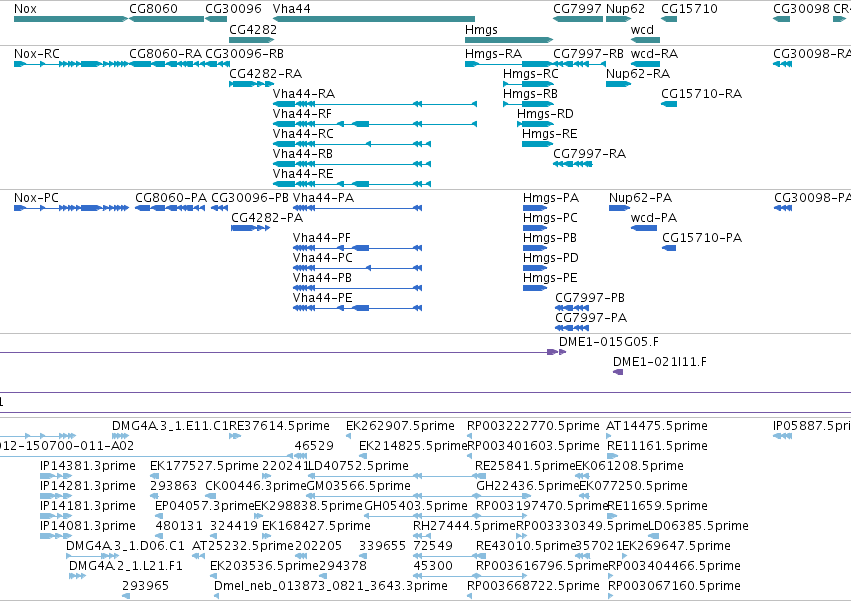Viewport: 851px width, 601px height.
Task: Click the CG30096-PB protein label
Action: 250,198
